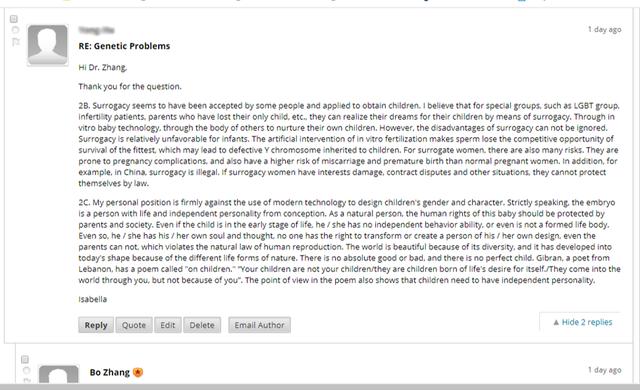
Task: Tick the select checkbox on Isabella's post
Action: coord(13,19)
